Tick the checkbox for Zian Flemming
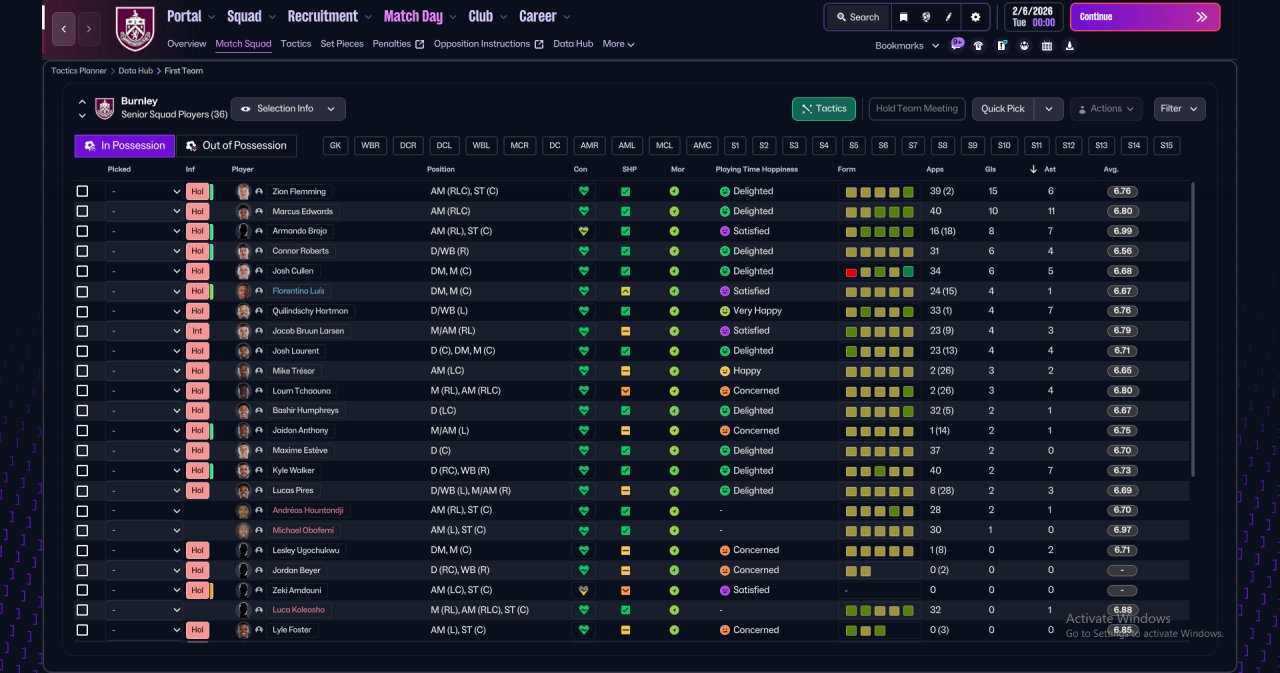 point(82,191)
